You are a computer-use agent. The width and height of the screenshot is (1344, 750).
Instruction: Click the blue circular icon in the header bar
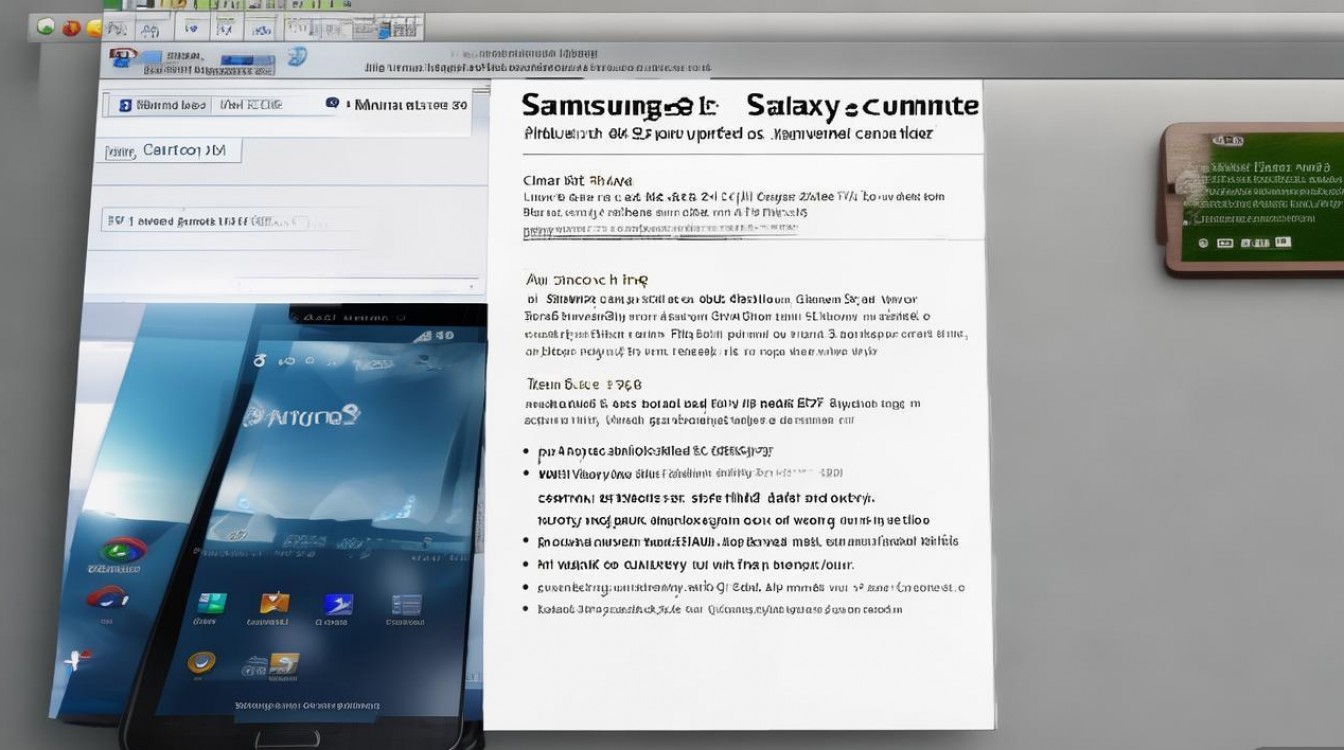297,57
